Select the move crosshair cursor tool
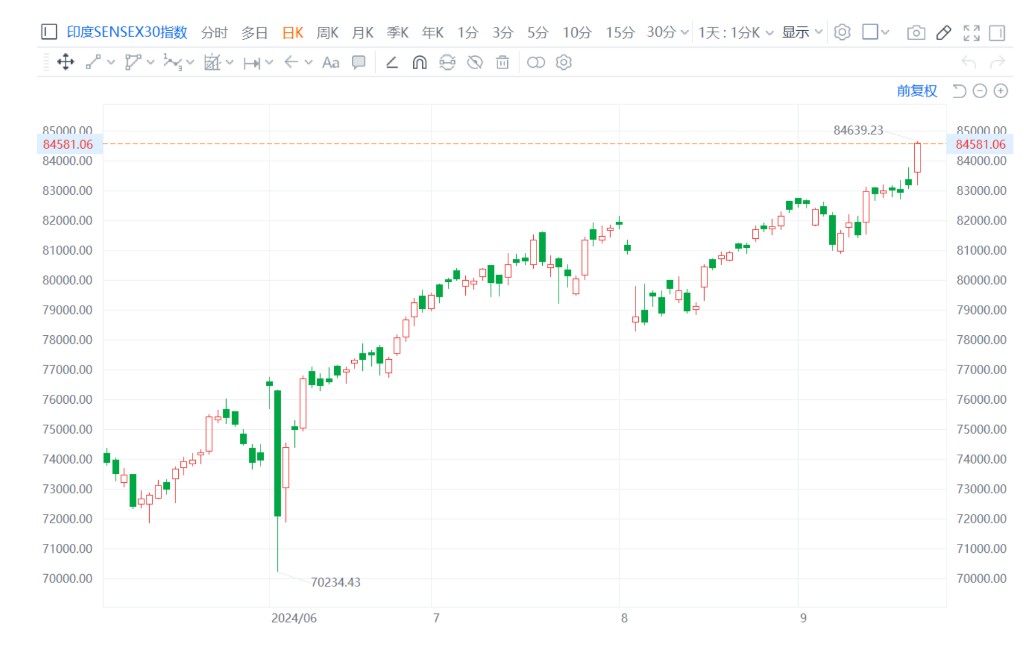The width and height of the screenshot is (1024, 648). pos(65,62)
